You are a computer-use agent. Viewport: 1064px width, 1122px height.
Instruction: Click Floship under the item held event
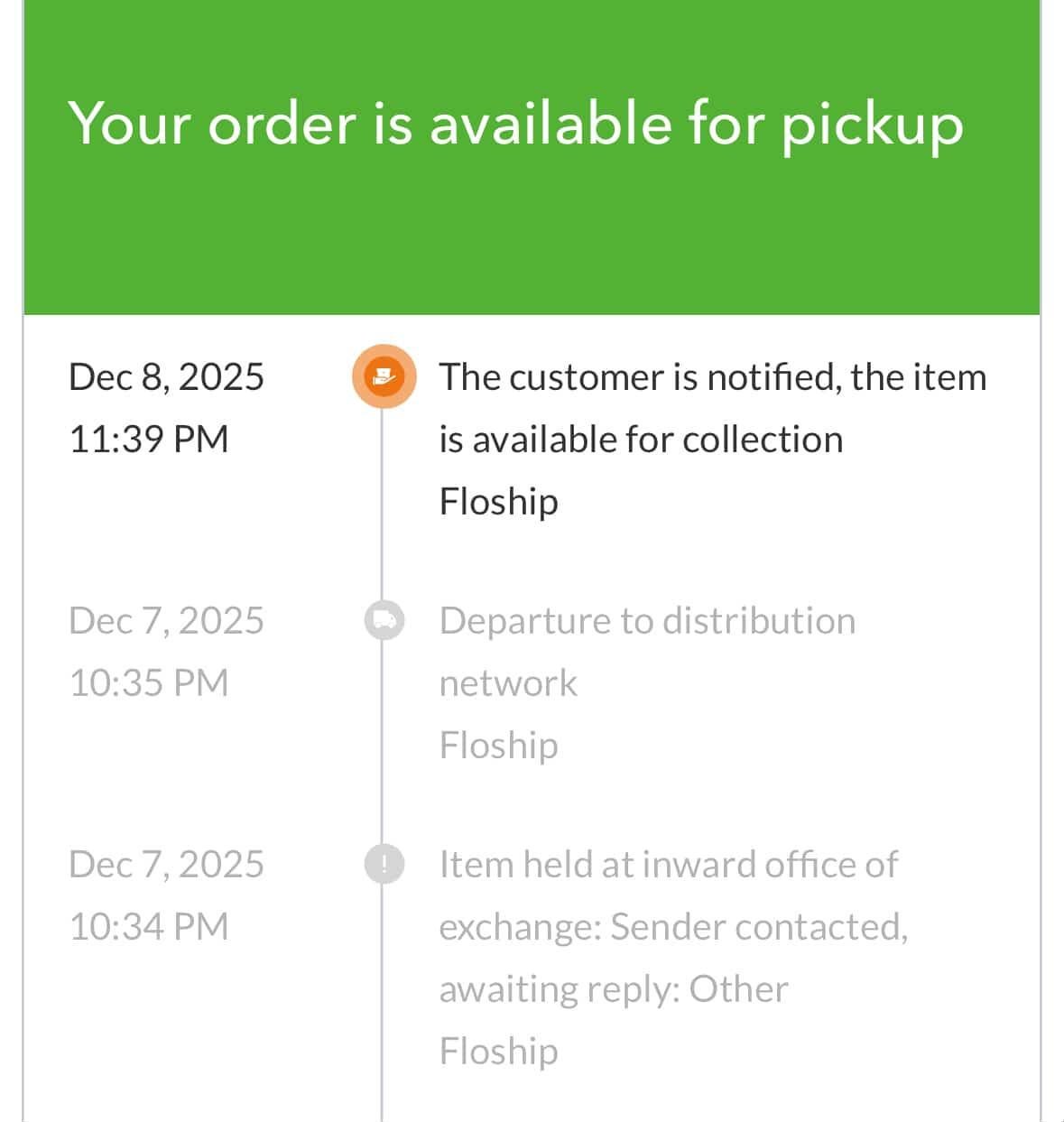(x=498, y=1051)
